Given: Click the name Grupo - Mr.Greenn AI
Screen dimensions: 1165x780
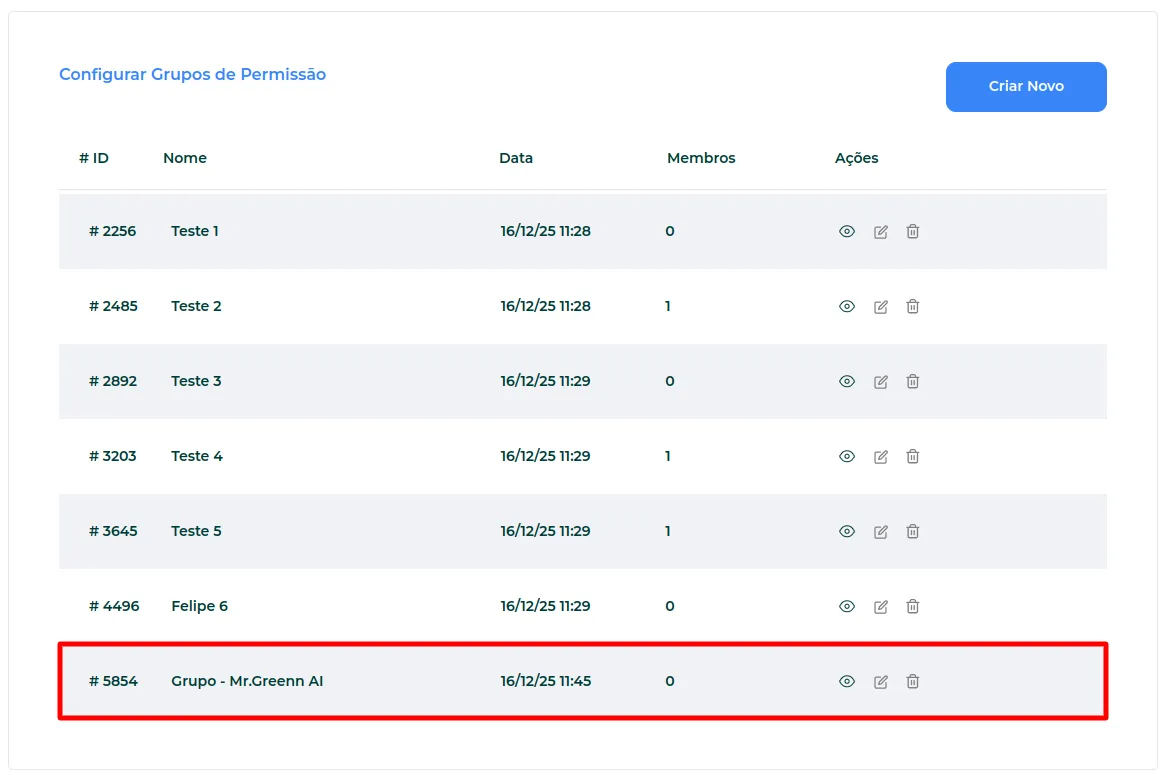Looking at the screenshot, I should pos(247,681).
